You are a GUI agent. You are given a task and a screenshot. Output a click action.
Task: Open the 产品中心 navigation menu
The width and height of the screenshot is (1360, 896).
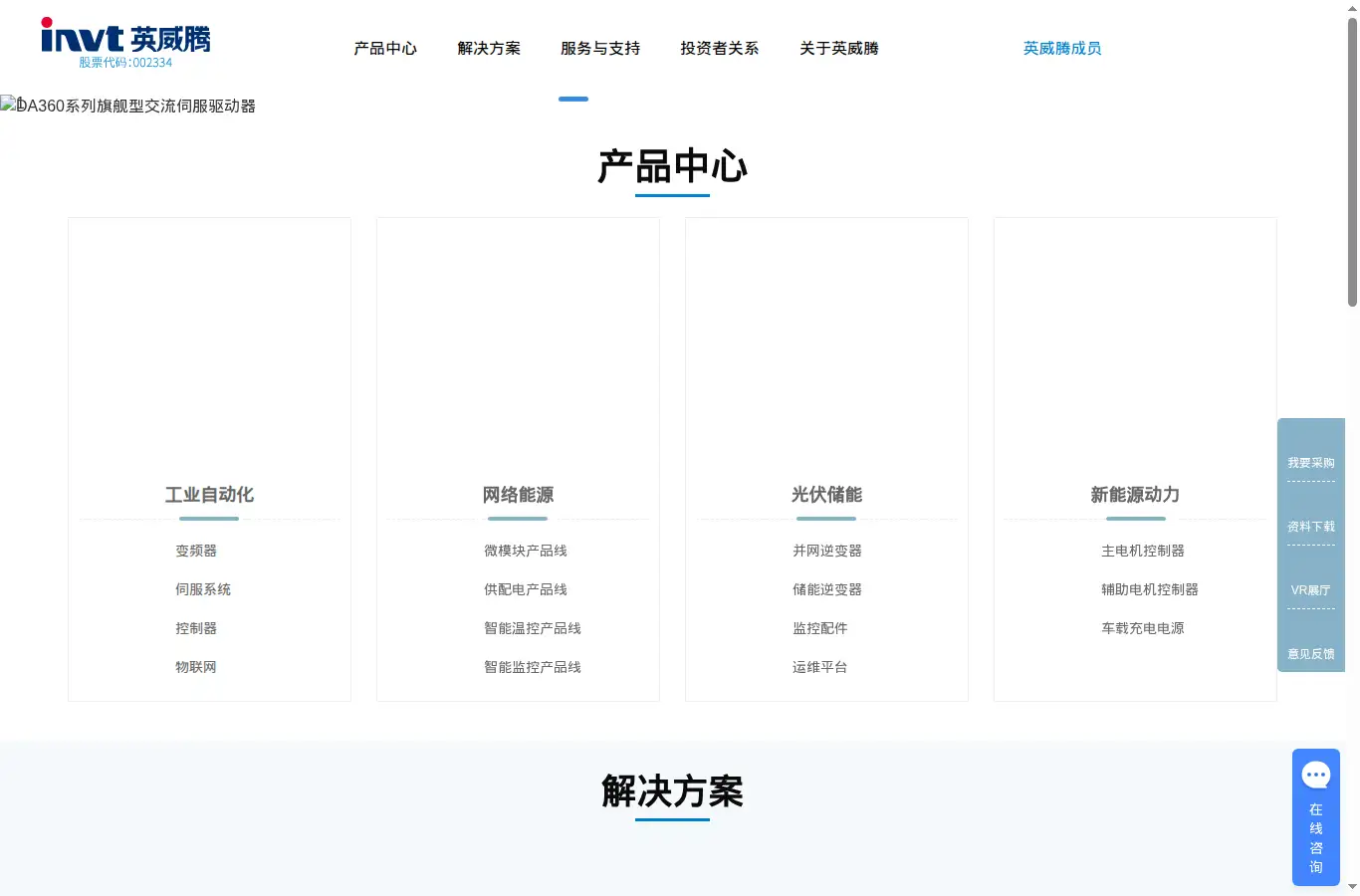point(385,48)
